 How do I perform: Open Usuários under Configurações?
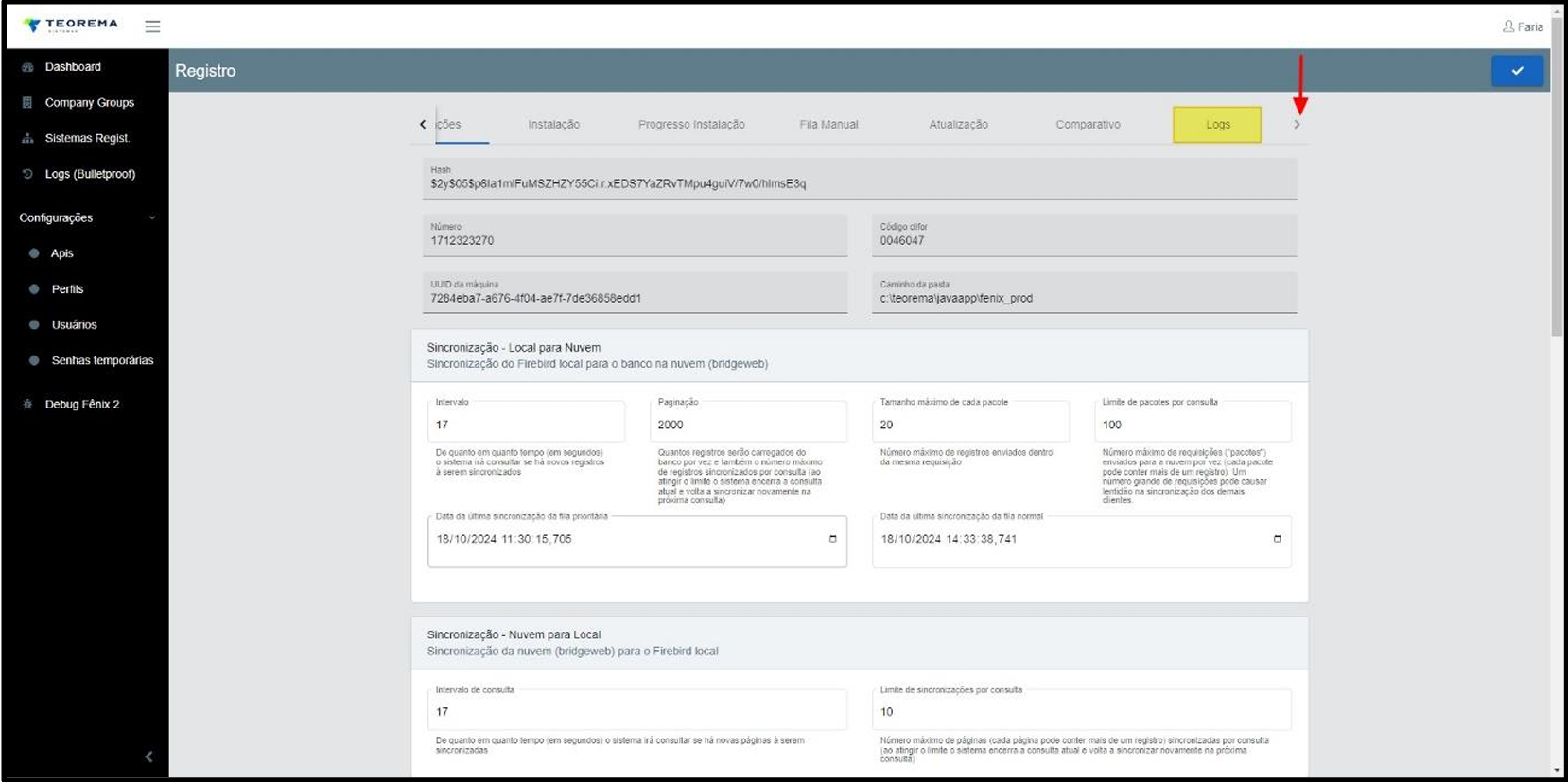coord(74,324)
